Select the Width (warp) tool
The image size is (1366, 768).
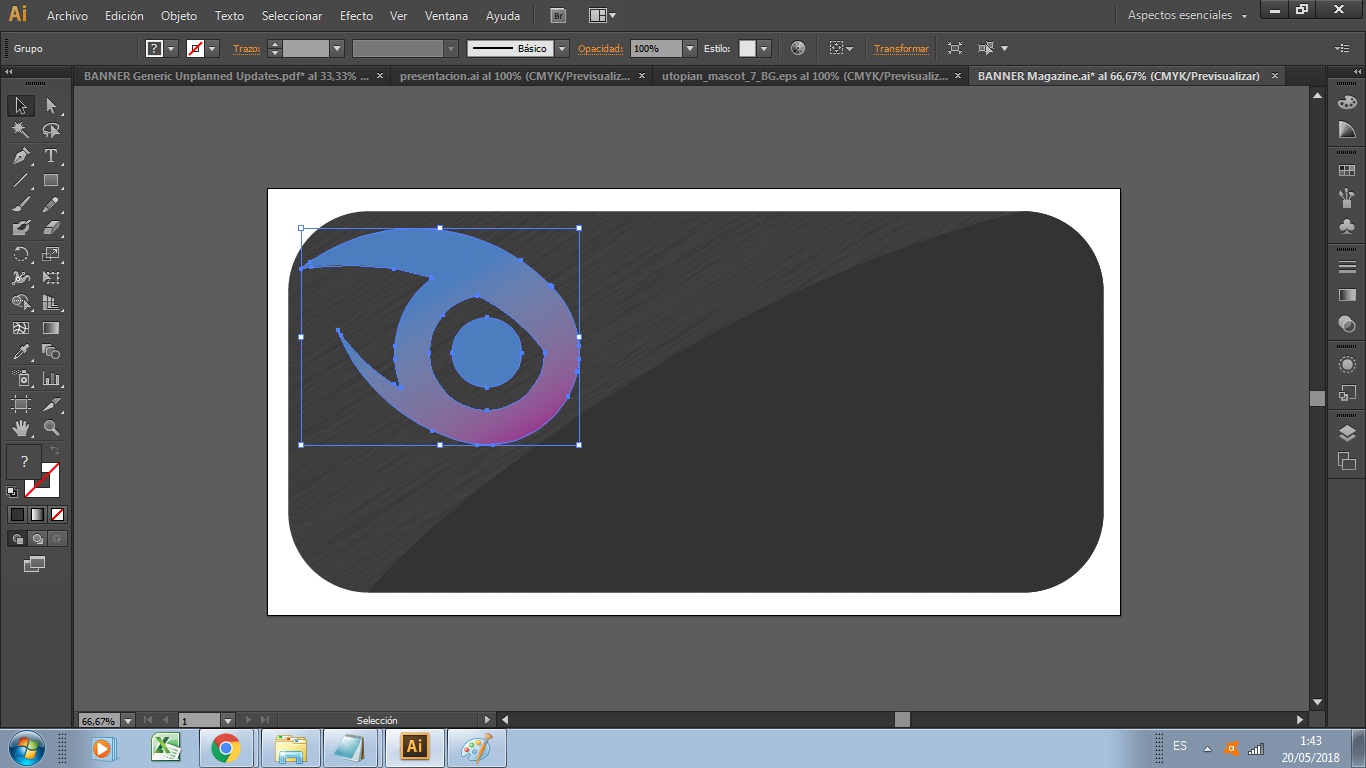click(21, 278)
